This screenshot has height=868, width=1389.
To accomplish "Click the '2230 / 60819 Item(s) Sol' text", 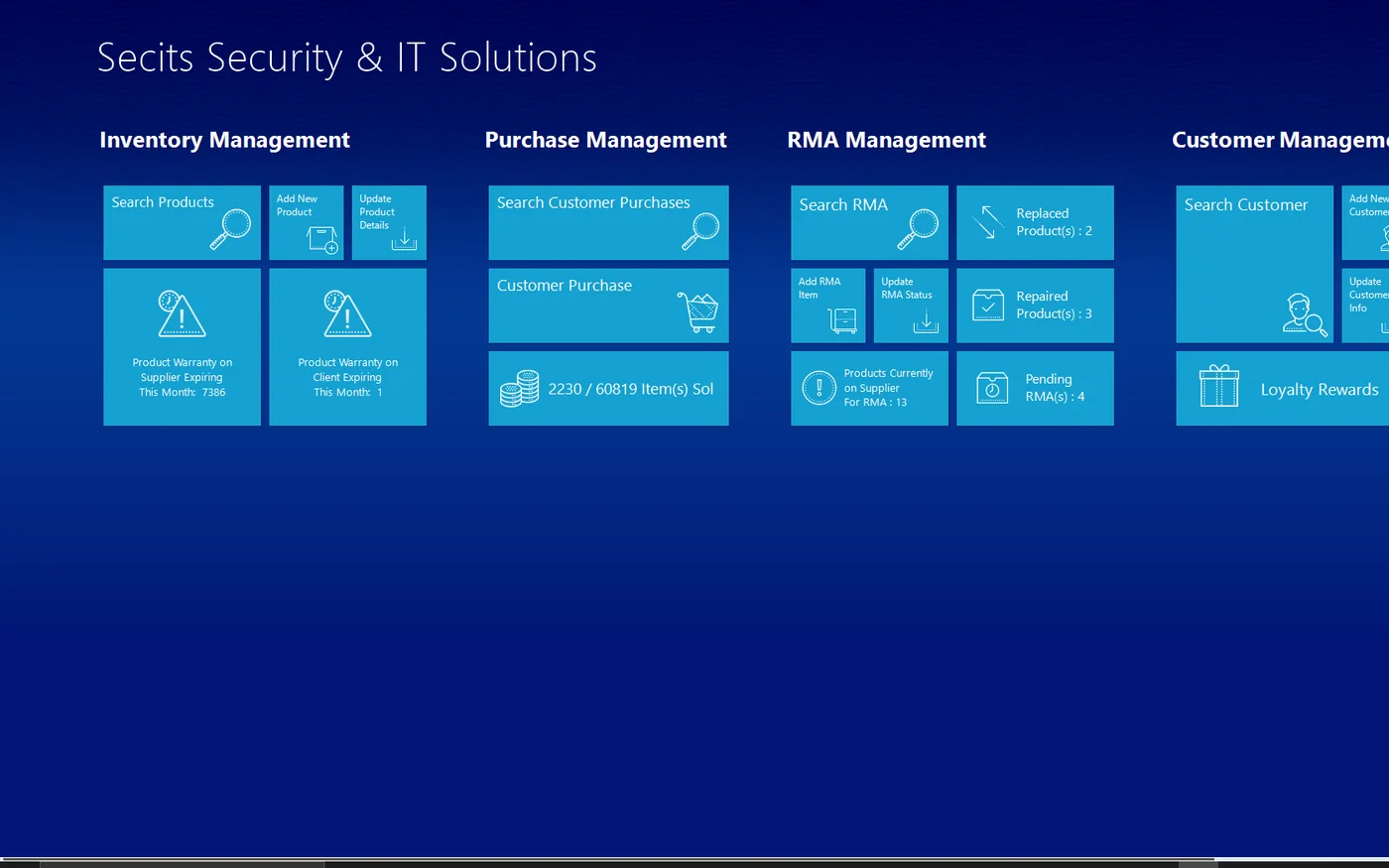I will (x=631, y=389).
